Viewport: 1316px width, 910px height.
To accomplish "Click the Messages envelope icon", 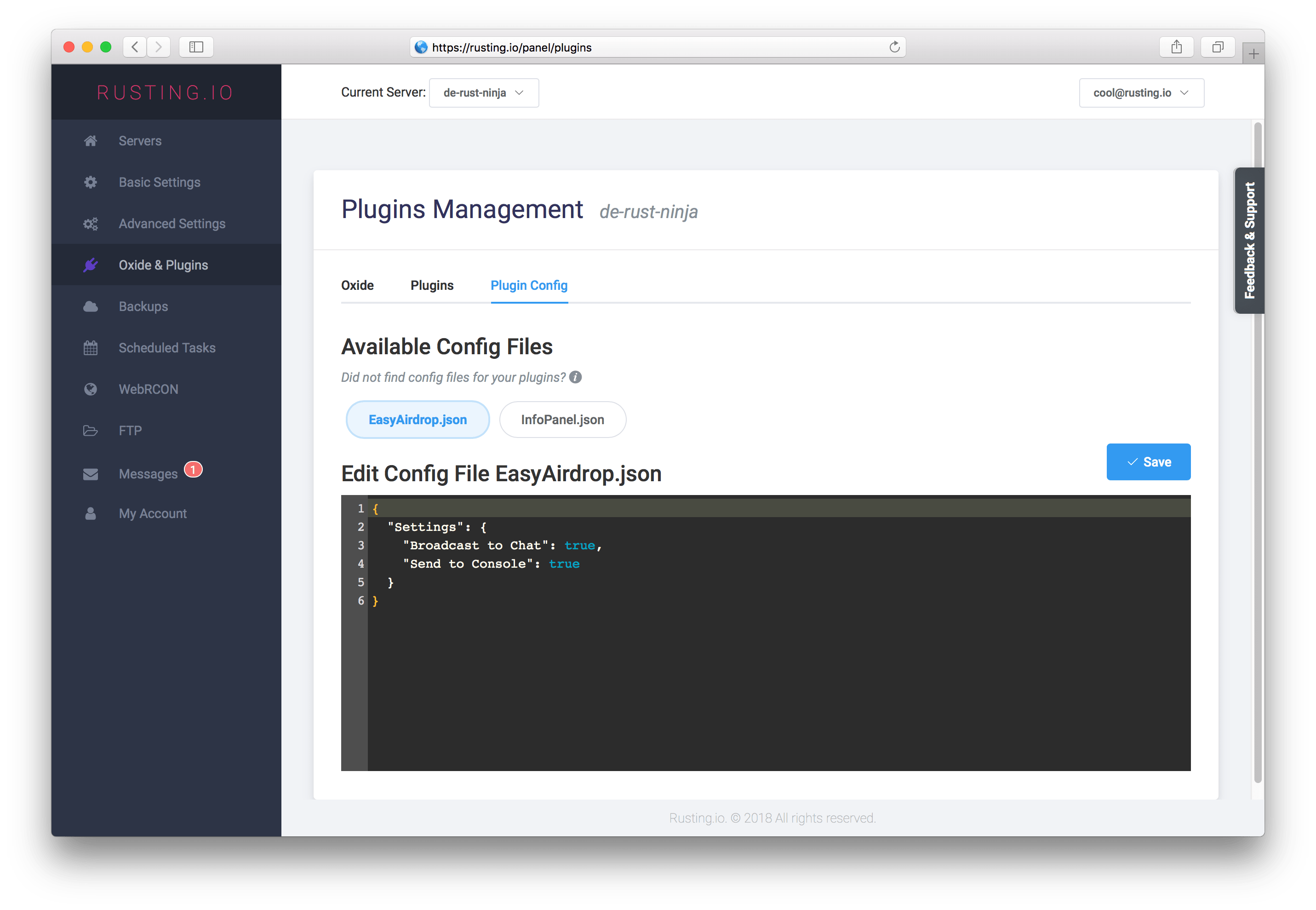I will coord(90,474).
